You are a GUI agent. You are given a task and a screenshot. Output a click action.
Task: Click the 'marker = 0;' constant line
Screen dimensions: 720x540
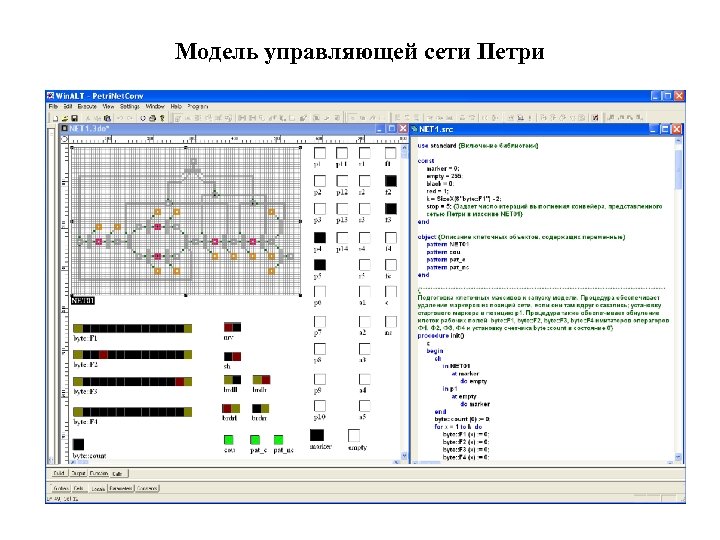click(x=443, y=169)
